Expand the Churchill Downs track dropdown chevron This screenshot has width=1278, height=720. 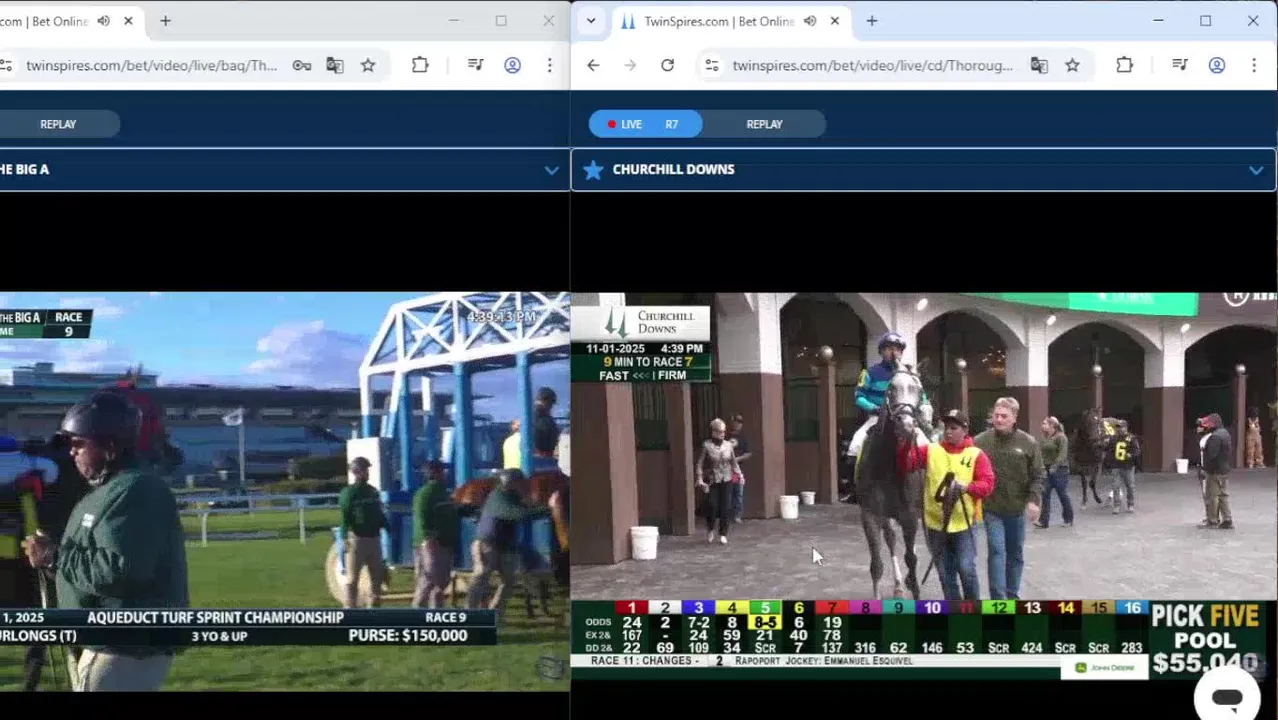pos(1256,170)
